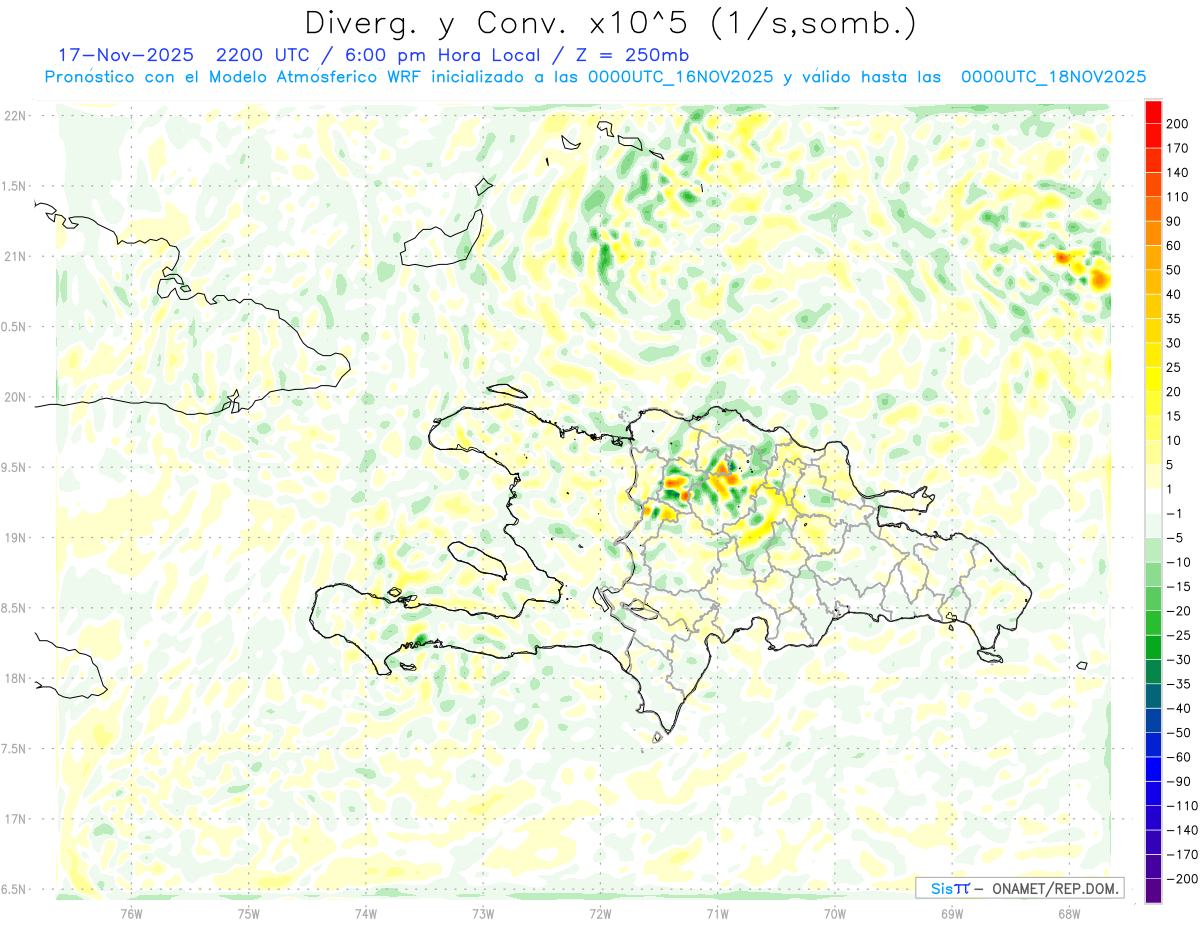
Task: Click the positive "60" color scale label
Action: coord(1175,245)
